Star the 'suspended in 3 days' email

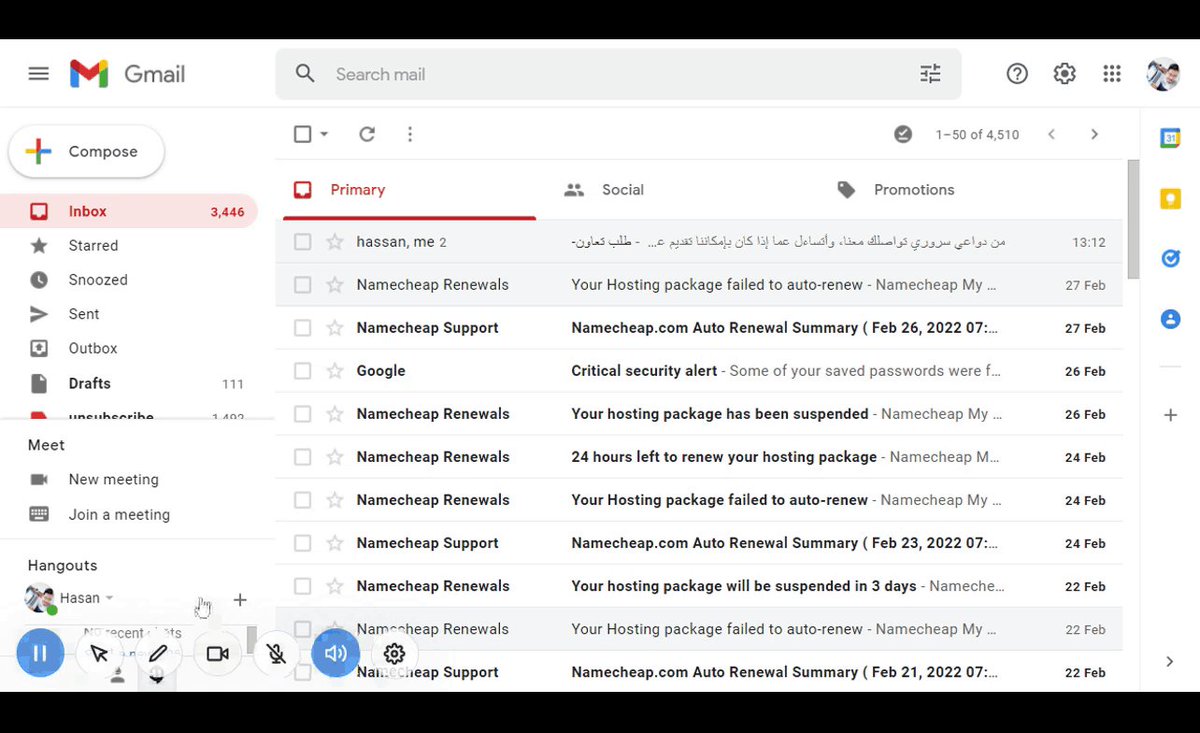(x=335, y=586)
